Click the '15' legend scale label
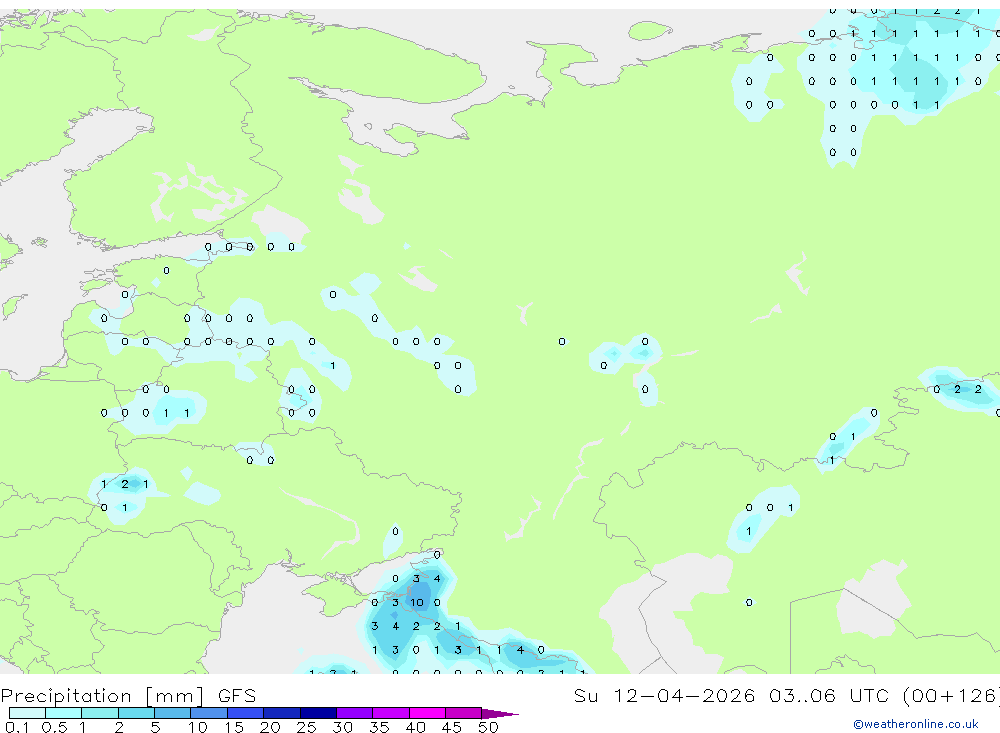 click(234, 727)
